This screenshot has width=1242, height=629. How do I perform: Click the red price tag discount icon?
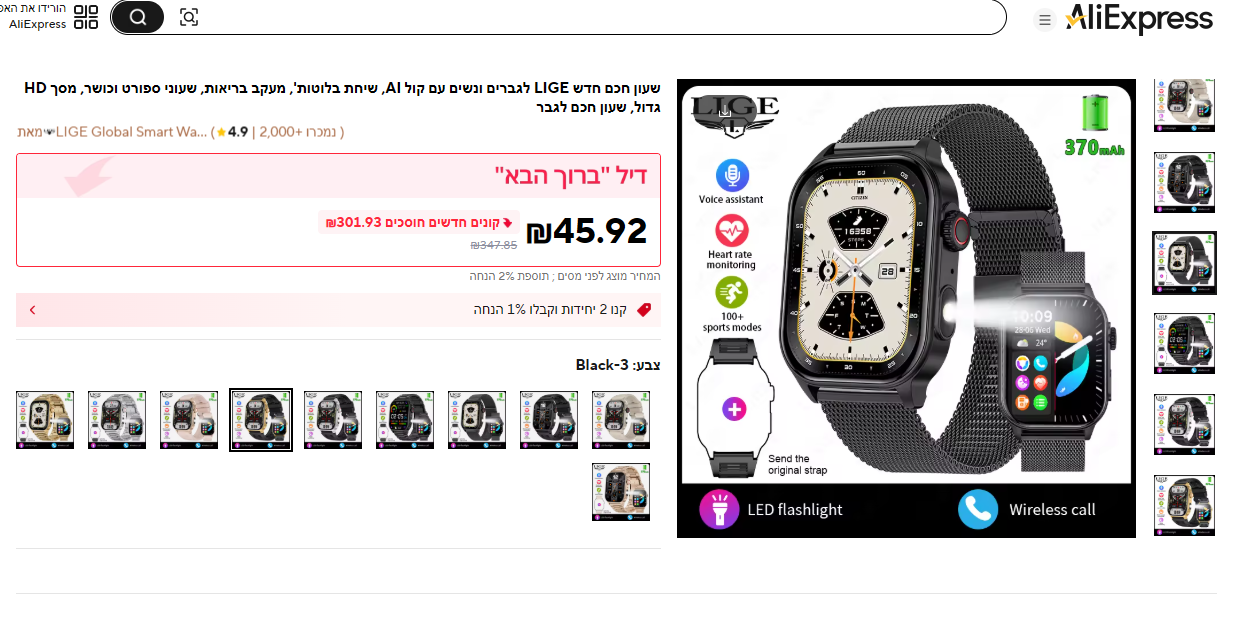click(644, 310)
